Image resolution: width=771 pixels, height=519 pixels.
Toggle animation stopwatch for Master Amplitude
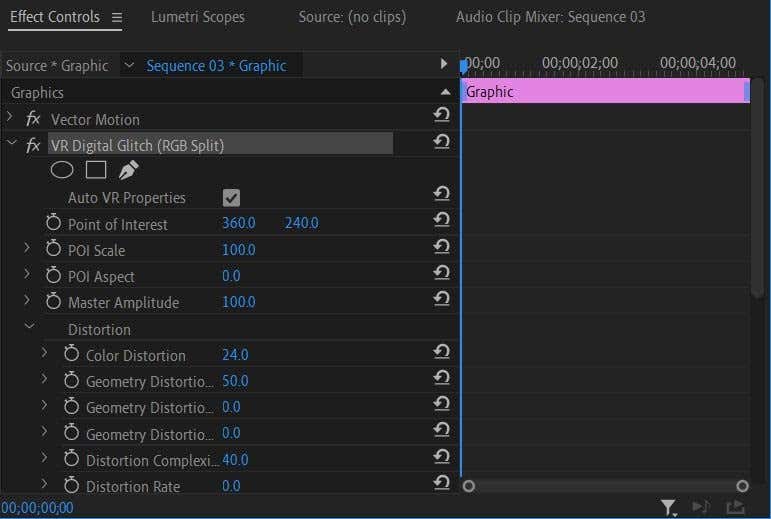pyautogui.click(x=53, y=301)
